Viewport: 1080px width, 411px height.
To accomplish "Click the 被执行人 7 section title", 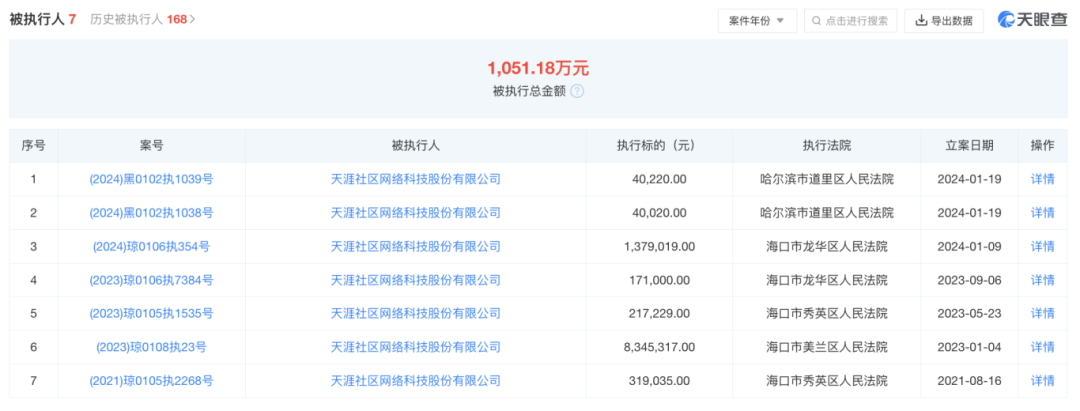I will (x=43, y=19).
